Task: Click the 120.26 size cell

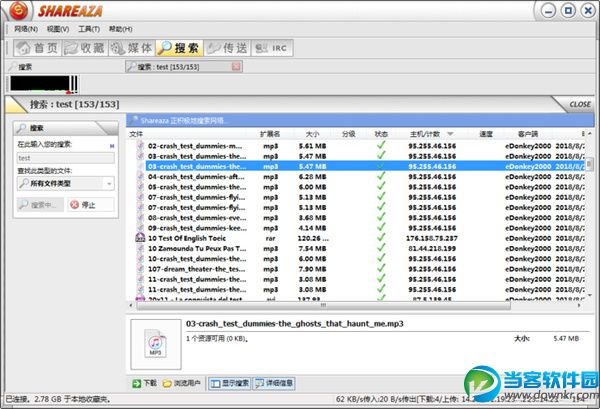Action: tap(313, 238)
